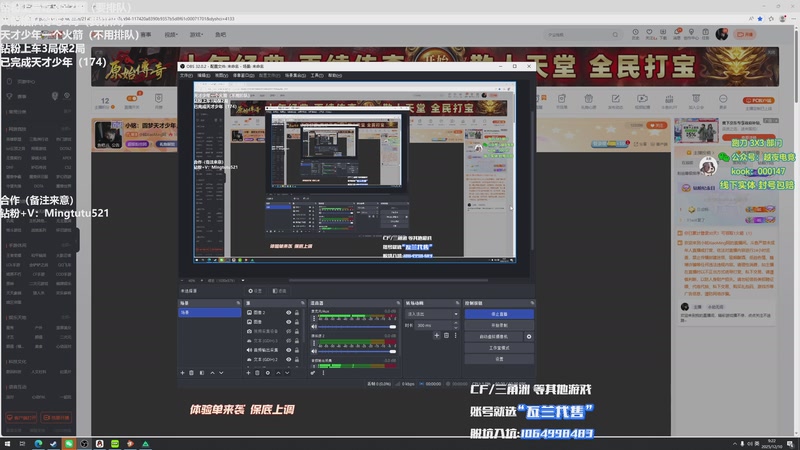Lock the 音频输出采集 source
Viewport: 800px width, 450px height.
297,350
